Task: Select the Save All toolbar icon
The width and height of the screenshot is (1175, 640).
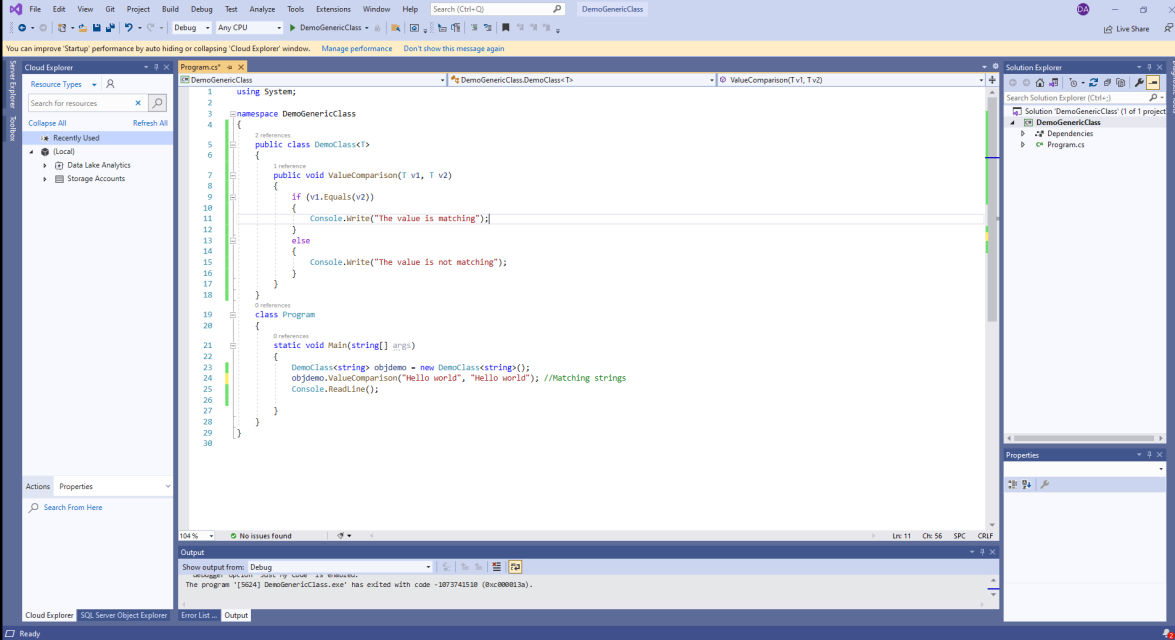Action: coord(108,28)
